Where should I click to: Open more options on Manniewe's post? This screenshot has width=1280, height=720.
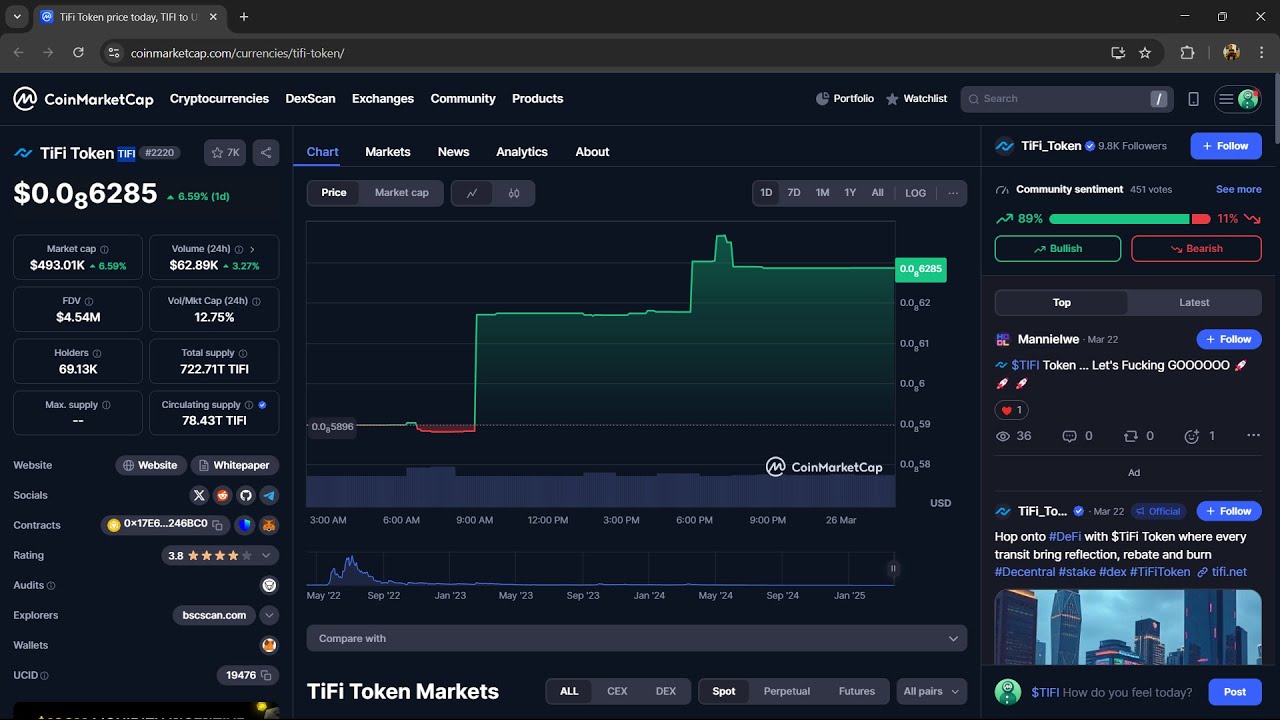[x=1253, y=436]
